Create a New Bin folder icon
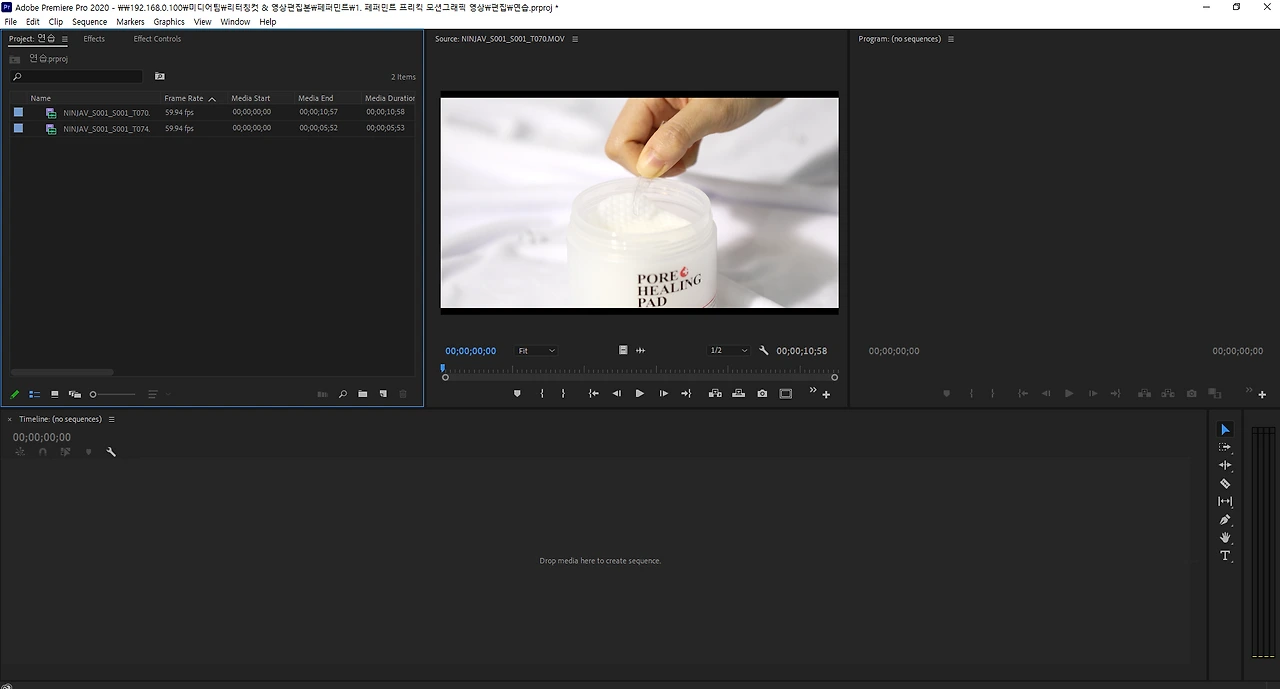 coord(363,394)
